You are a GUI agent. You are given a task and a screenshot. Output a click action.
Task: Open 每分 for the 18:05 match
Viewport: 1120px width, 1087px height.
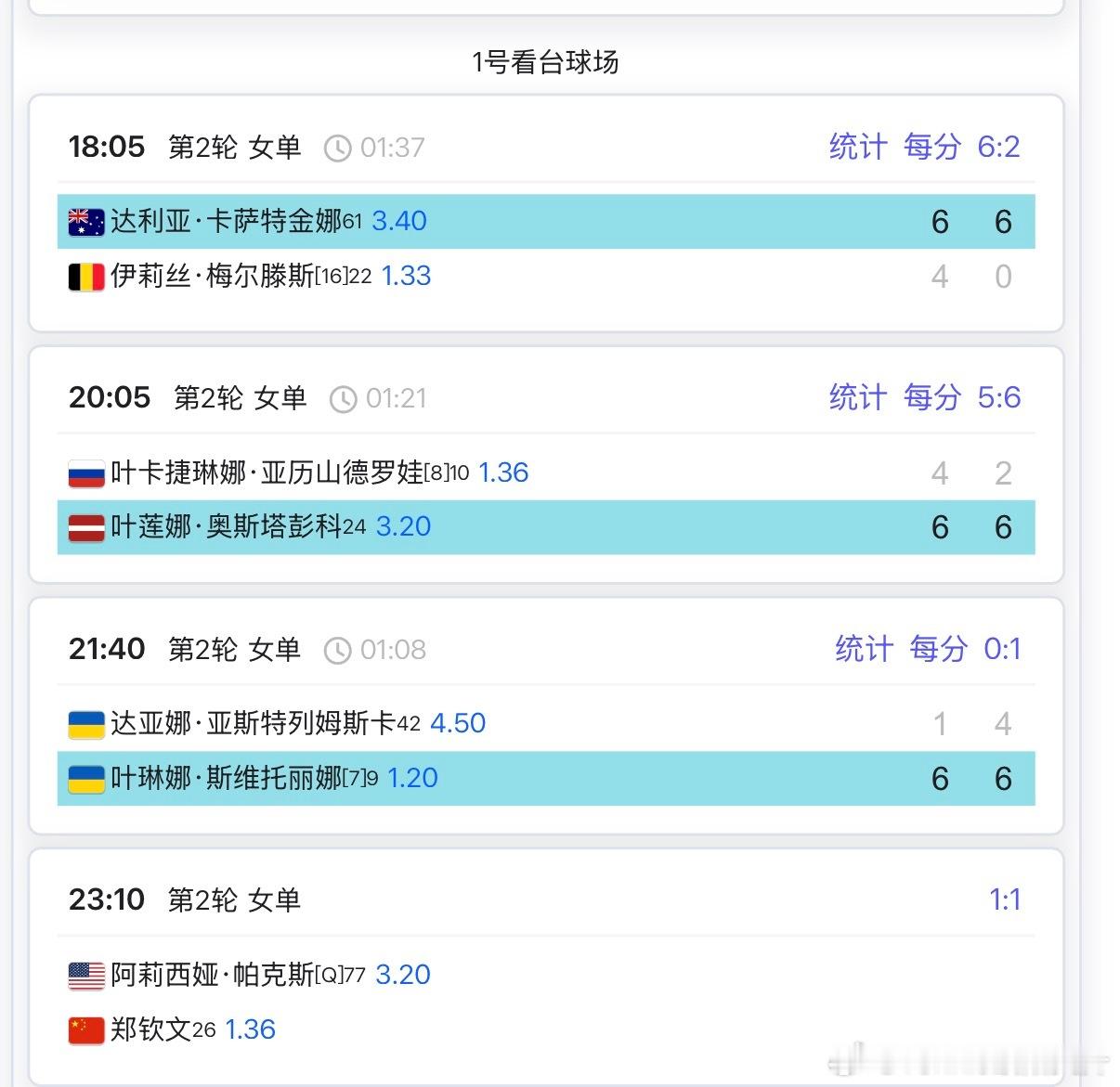pos(931,147)
